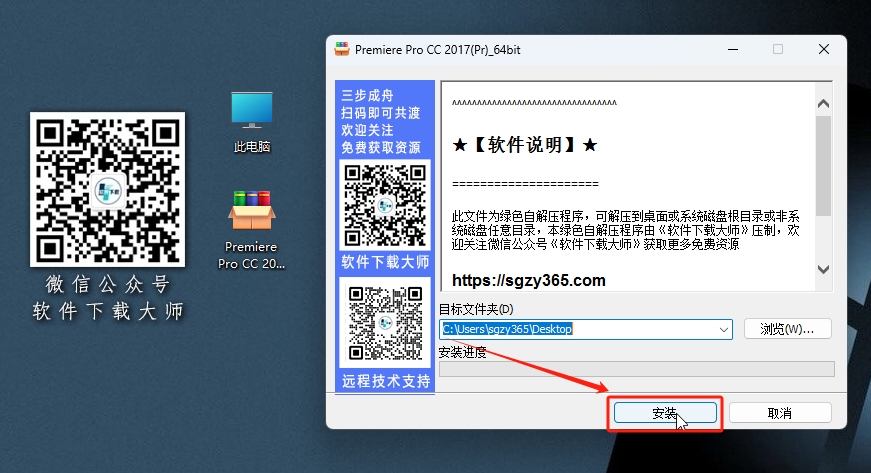The width and height of the screenshot is (871, 473).
Task: Click the description box scrollbar thumb
Action: [x=823, y=165]
